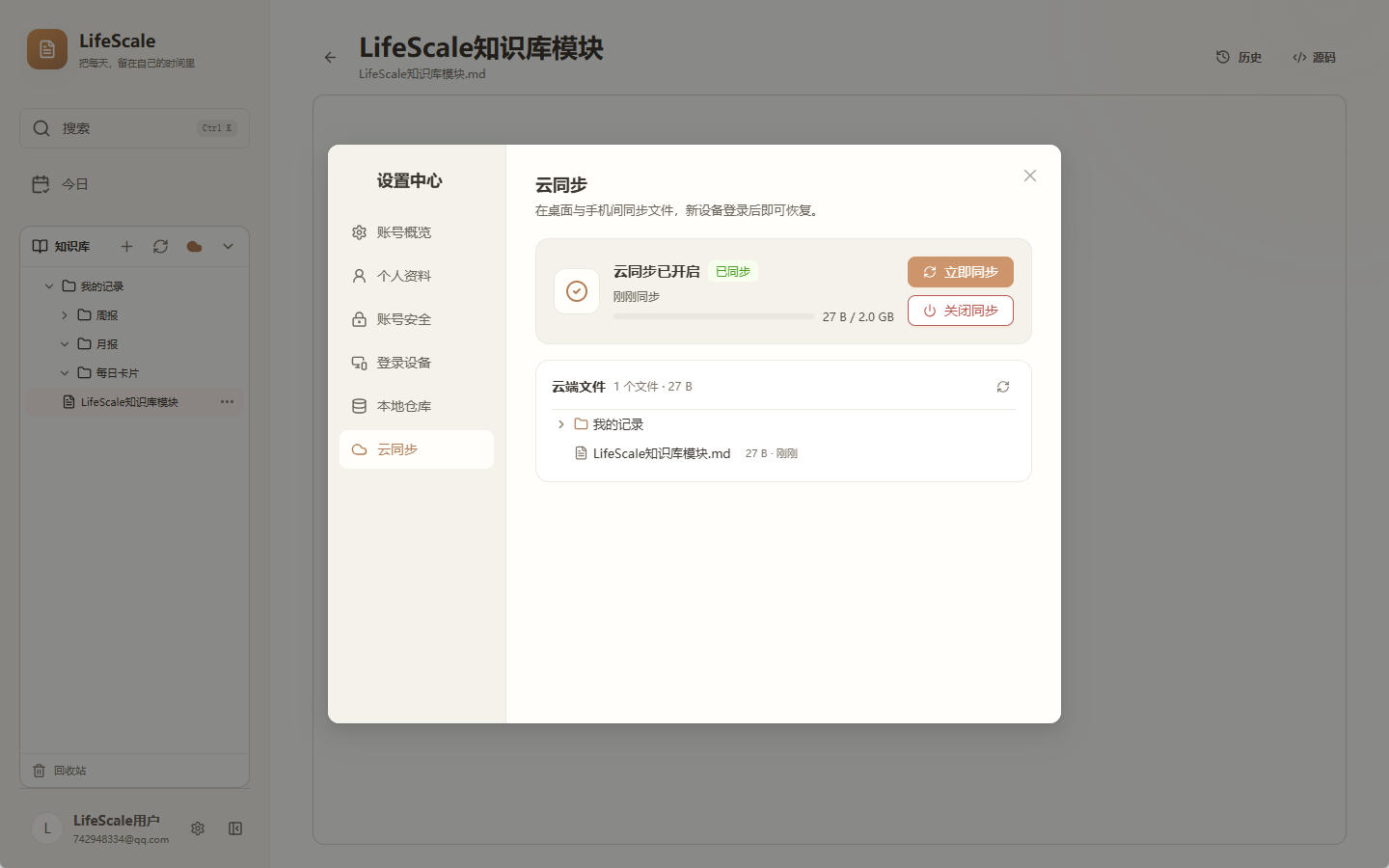Expand 我的记录 folder in cloud files
This screenshot has width=1389, height=868.
click(x=561, y=424)
